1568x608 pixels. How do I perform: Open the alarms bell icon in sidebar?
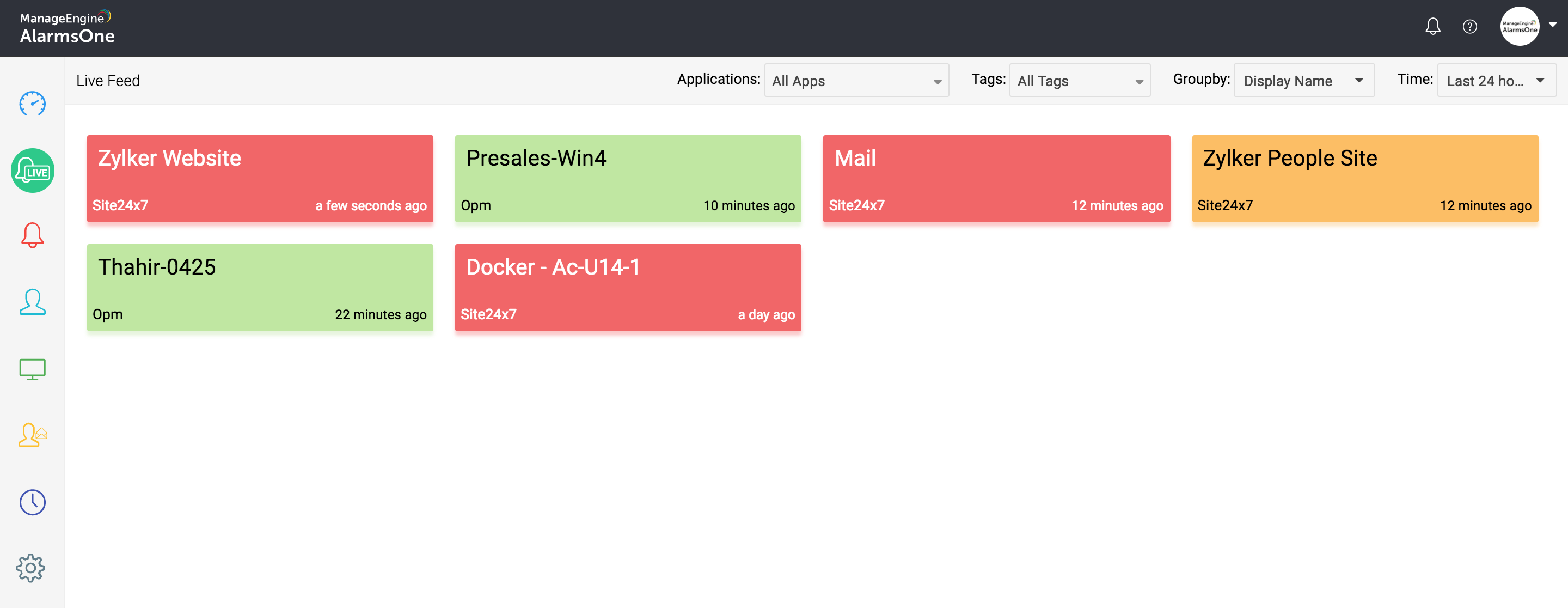point(32,235)
